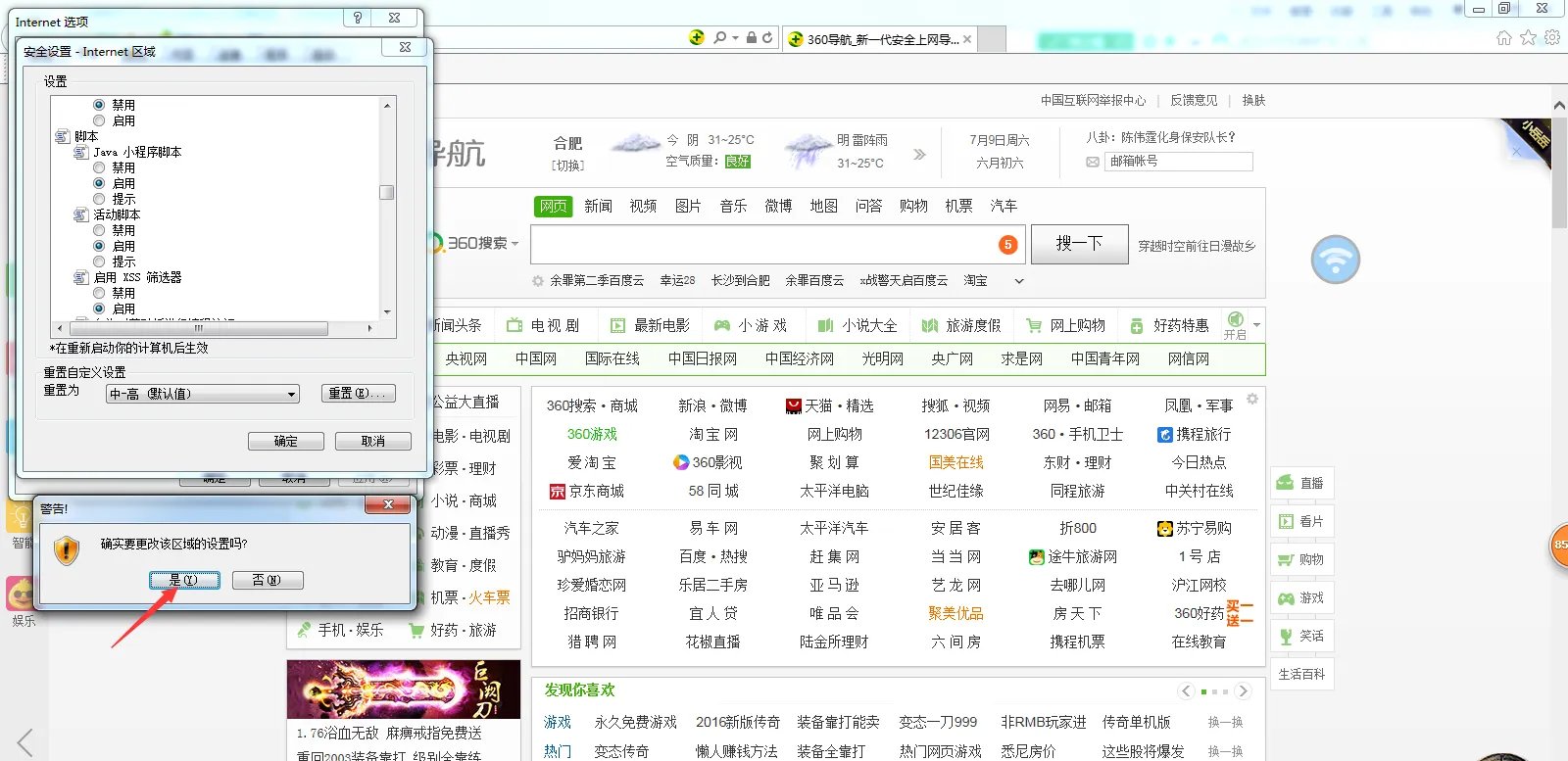Click the 重置(E)... button

coord(359,393)
